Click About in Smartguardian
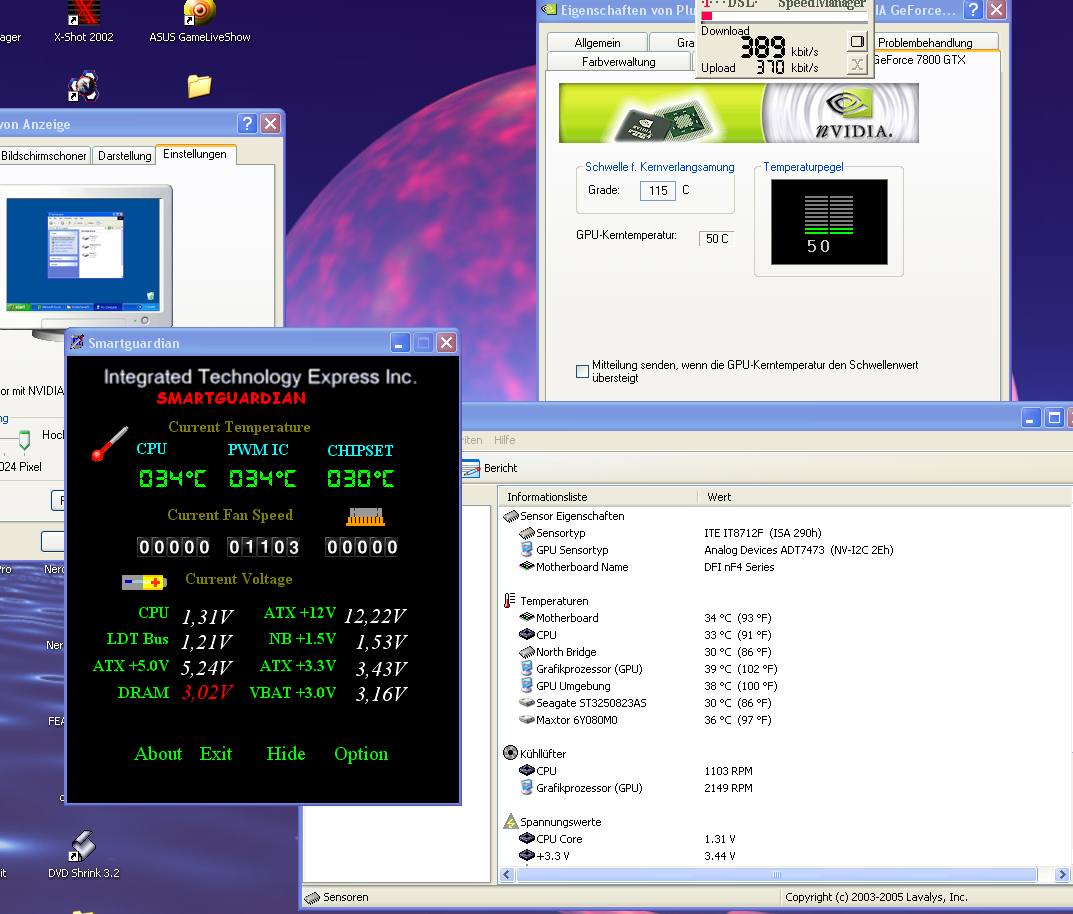This screenshot has height=914, width=1073. [x=158, y=753]
